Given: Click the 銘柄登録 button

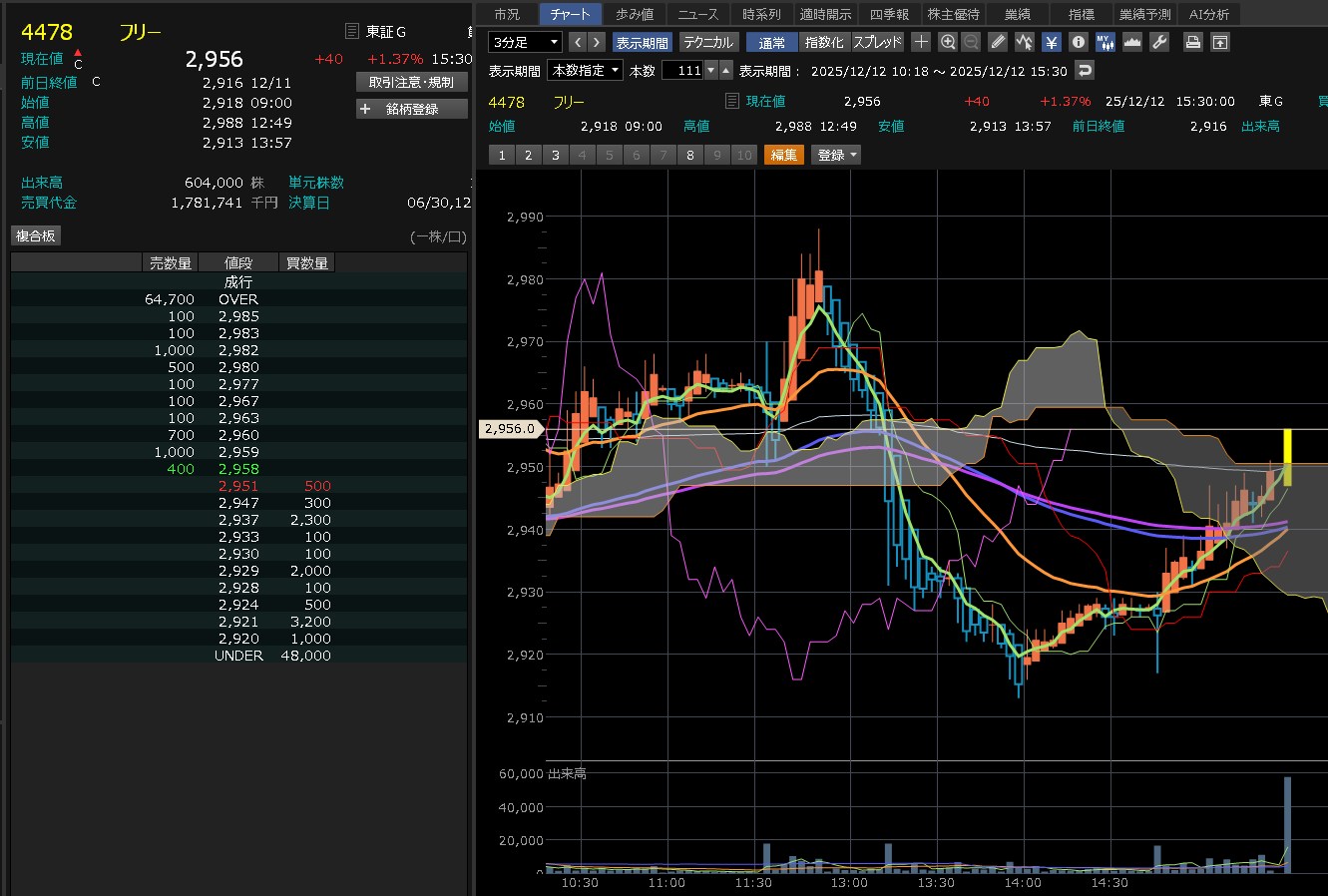Looking at the screenshot, I should pos(412,109).
